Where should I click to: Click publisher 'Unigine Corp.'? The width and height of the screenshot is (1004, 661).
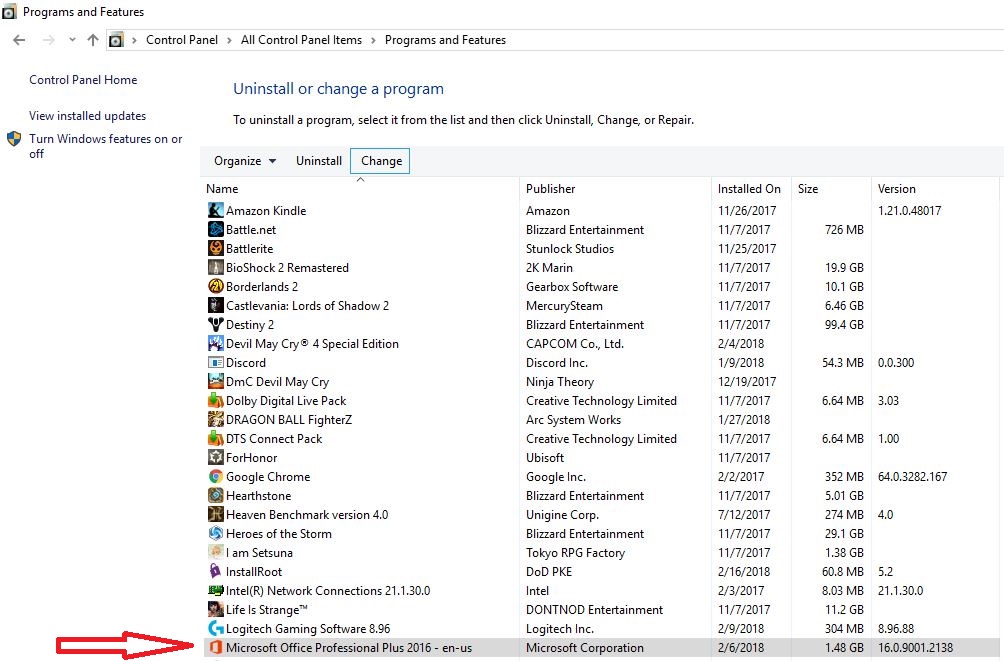pos(562,515)
